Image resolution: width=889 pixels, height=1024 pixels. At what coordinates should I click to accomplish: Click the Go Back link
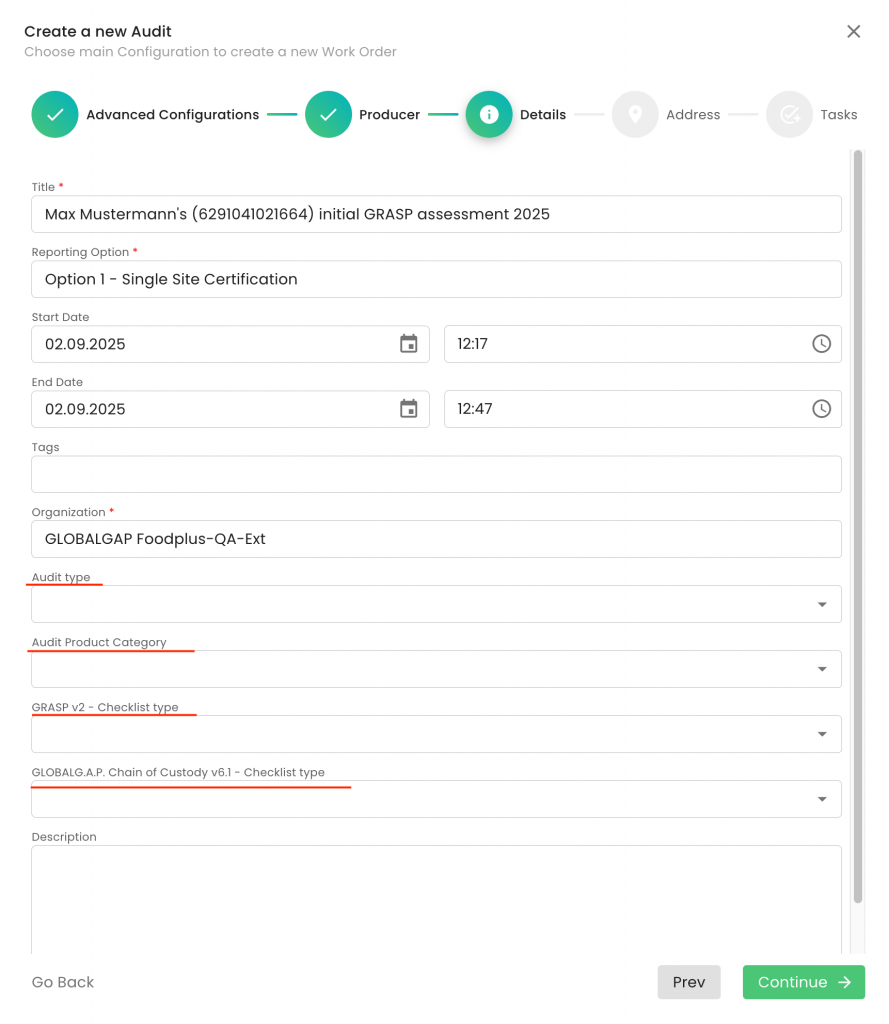(63, 982)
